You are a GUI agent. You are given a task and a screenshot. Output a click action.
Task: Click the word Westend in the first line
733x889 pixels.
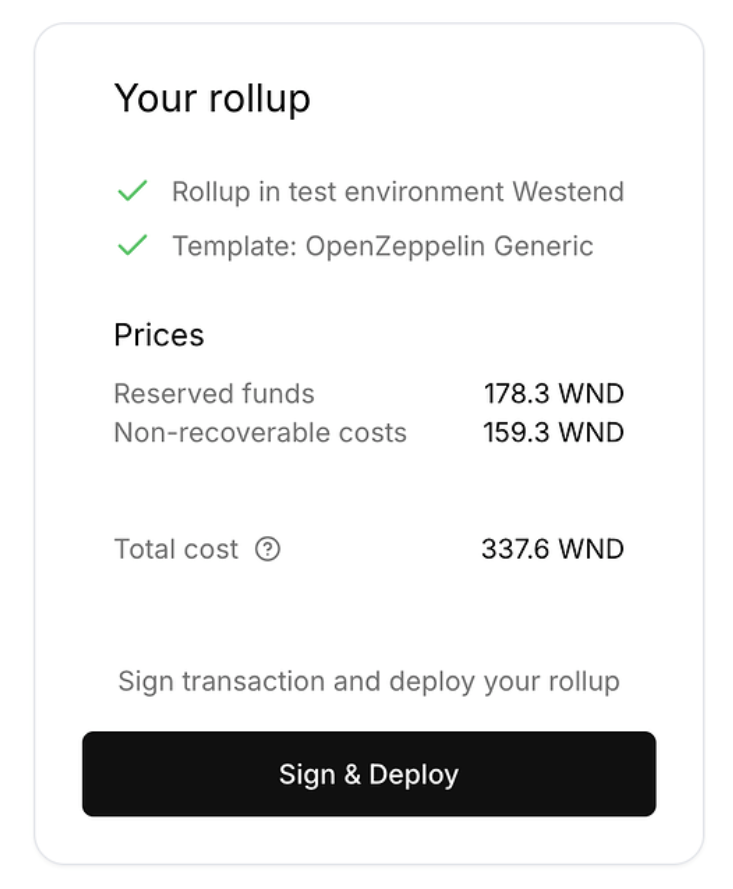(569, 192)
